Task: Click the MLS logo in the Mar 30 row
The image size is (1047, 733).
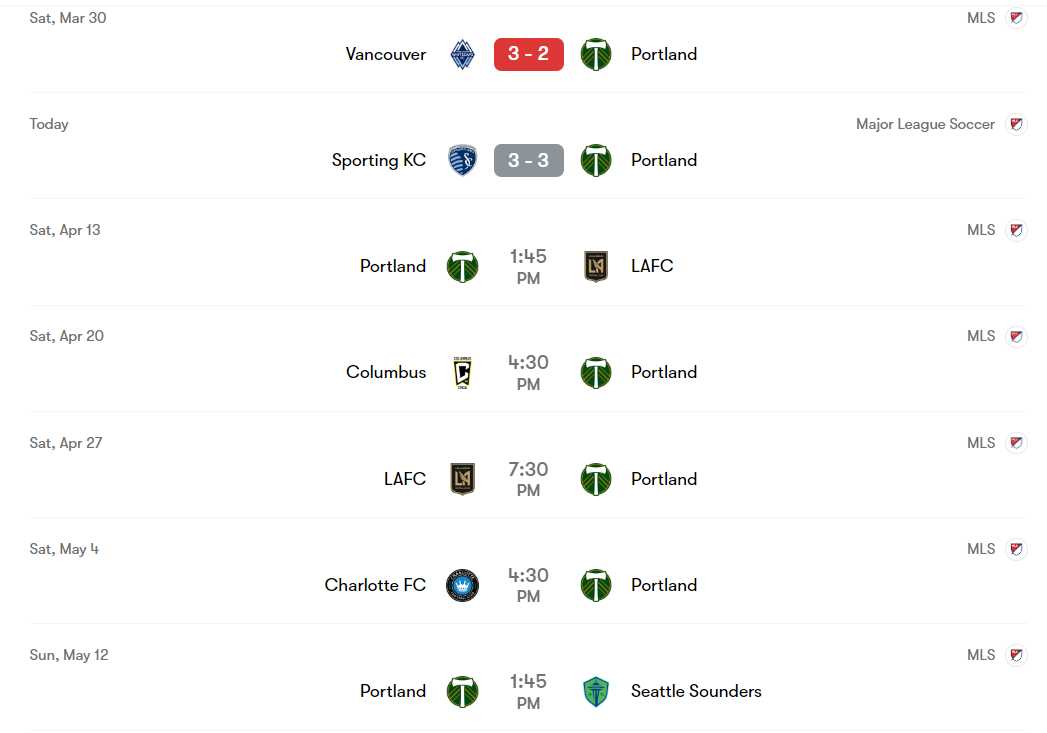Action: 1016,18
